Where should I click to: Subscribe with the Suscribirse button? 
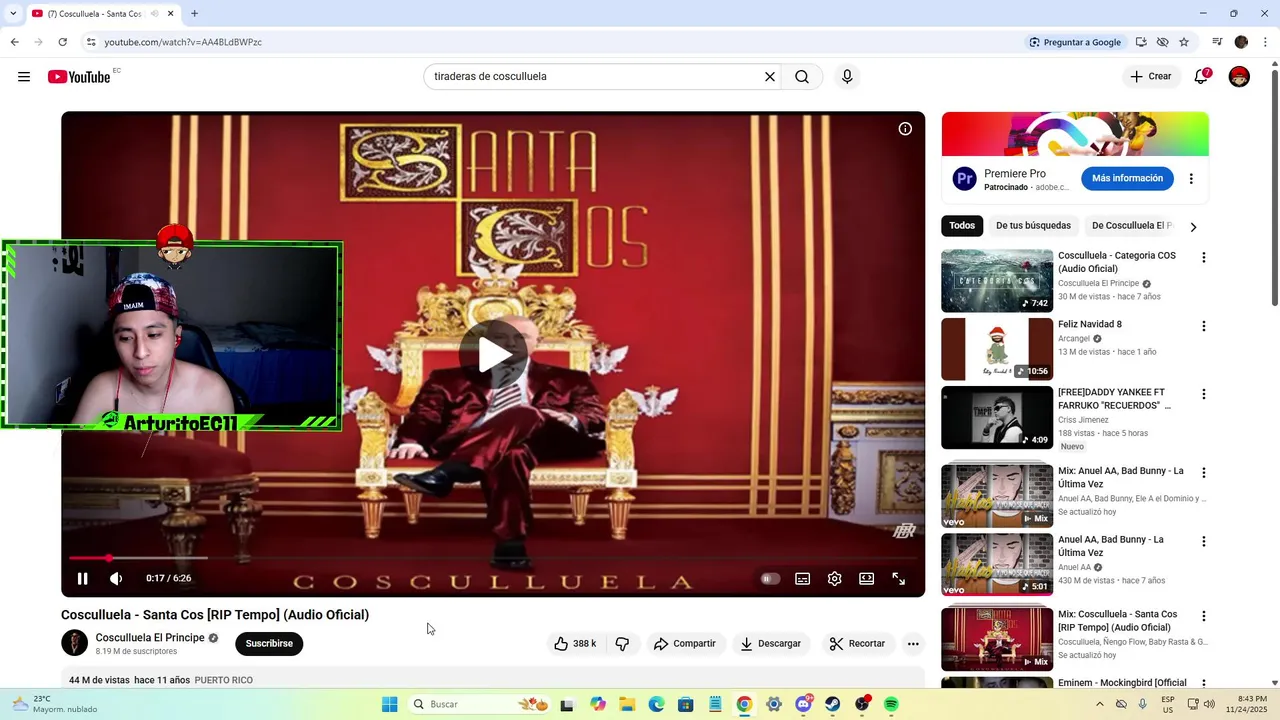pyautogui.click(x=269, y=644)
